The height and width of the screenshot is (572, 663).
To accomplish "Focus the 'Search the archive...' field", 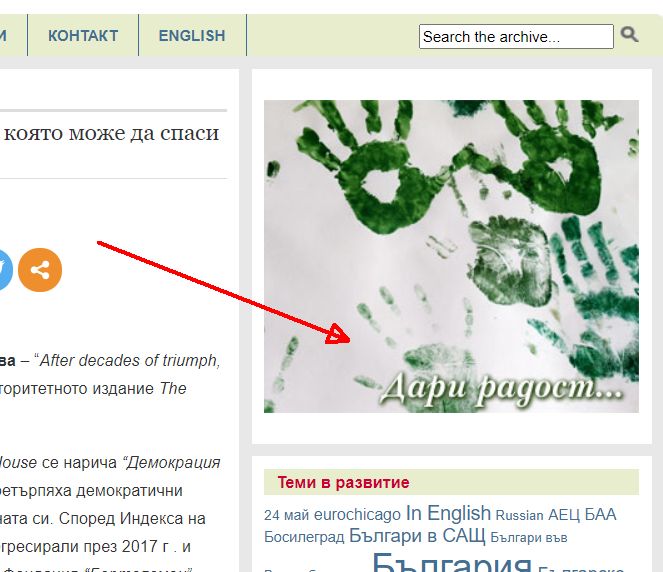I will click(x=515, y=37).
